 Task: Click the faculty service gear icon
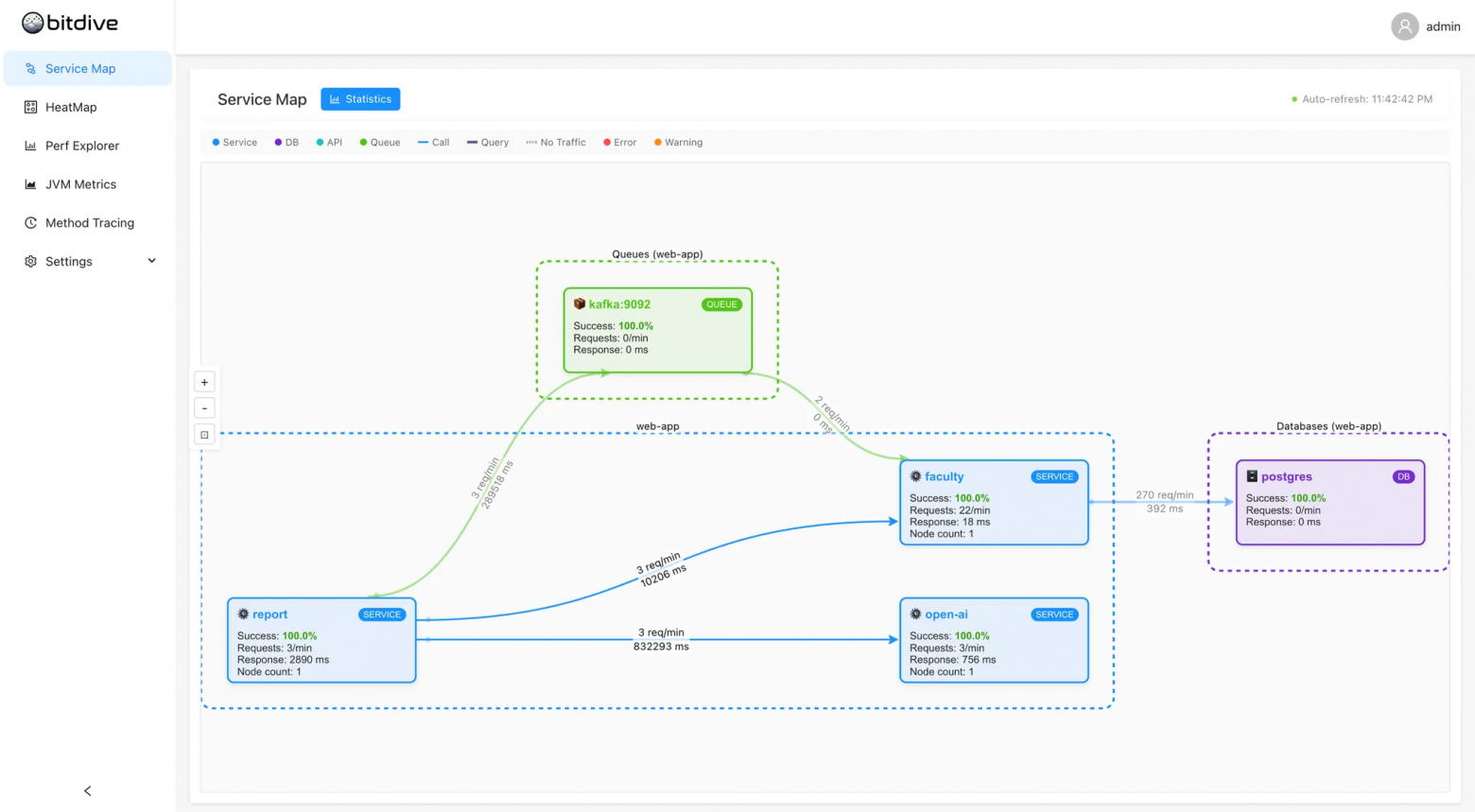(x=915, y=476)
